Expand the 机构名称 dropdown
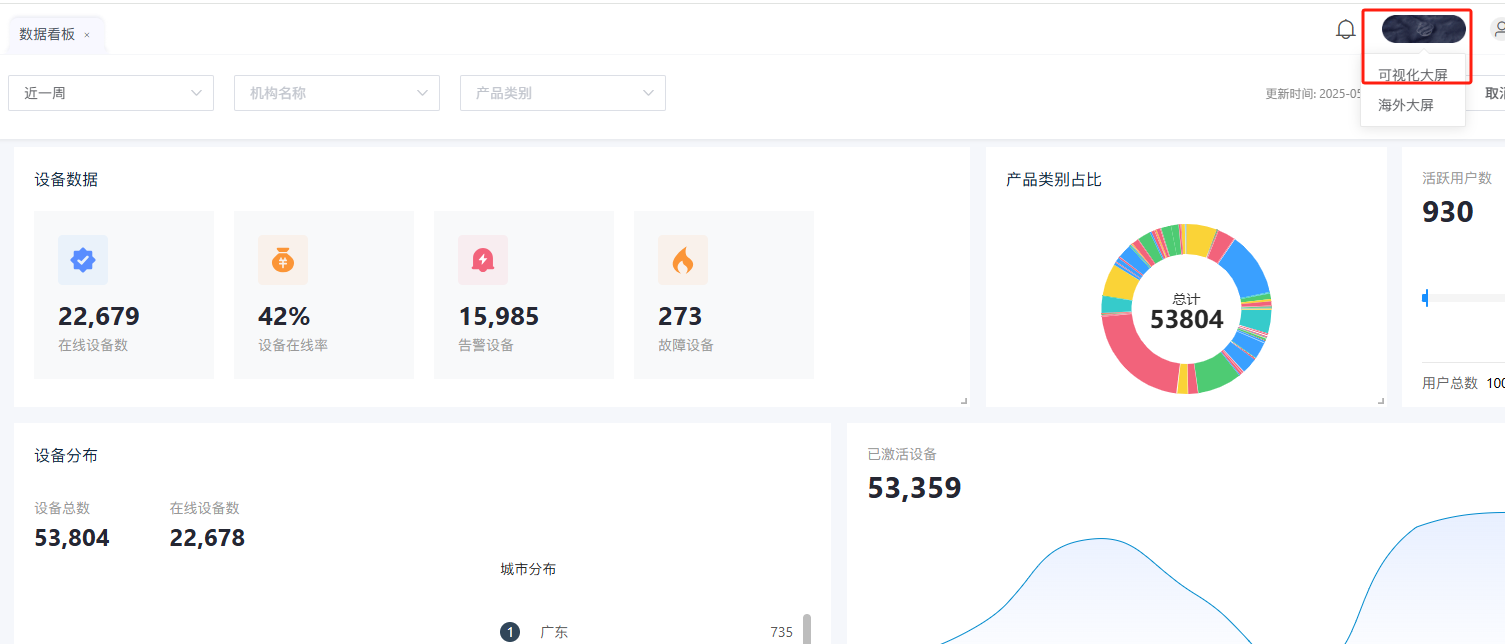Screen dimensions: 1505x644 (337, 93)
